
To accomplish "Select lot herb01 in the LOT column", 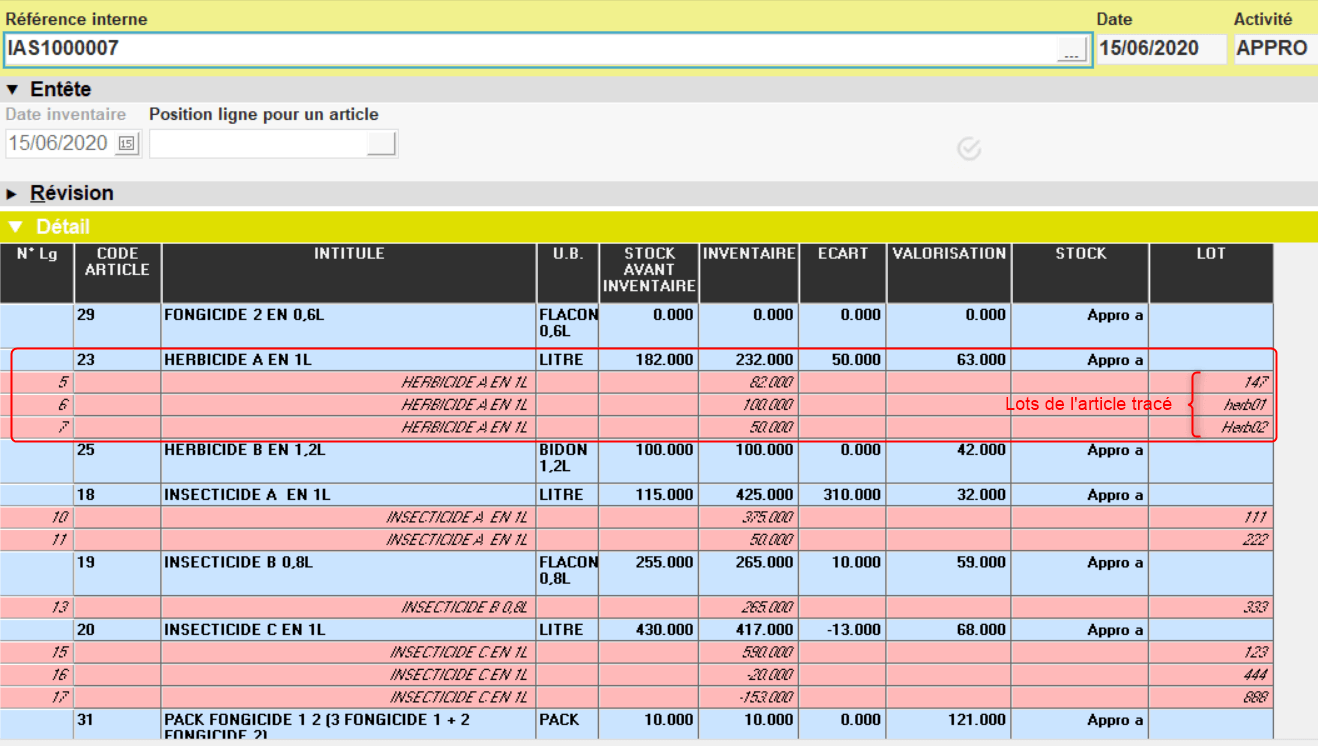I will point(1244,405).
